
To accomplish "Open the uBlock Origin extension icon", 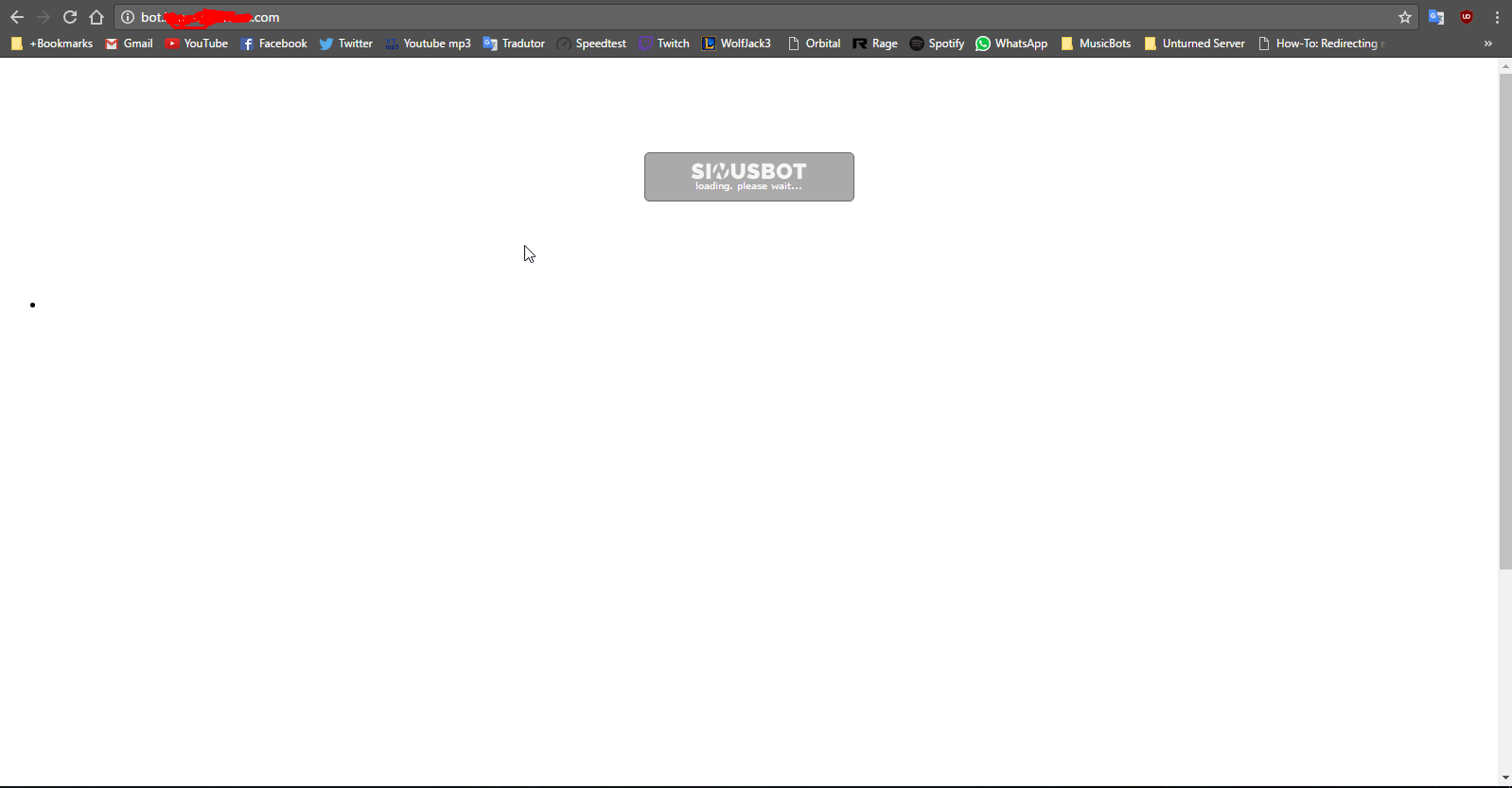I will (x=1467, y=17).
